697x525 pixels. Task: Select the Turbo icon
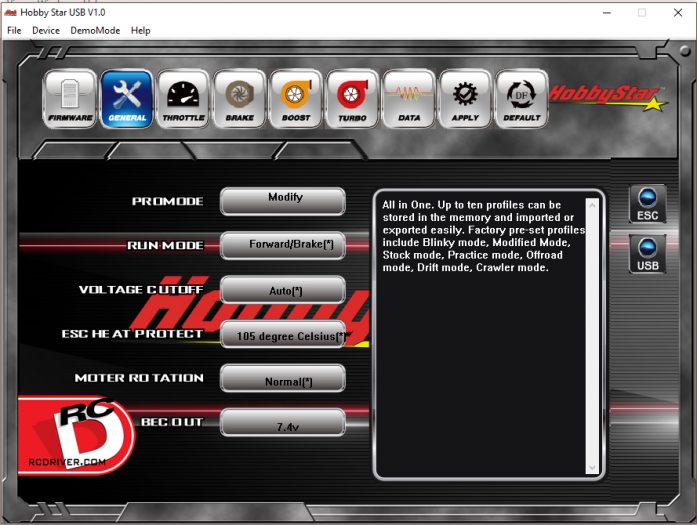coord(351,99)
